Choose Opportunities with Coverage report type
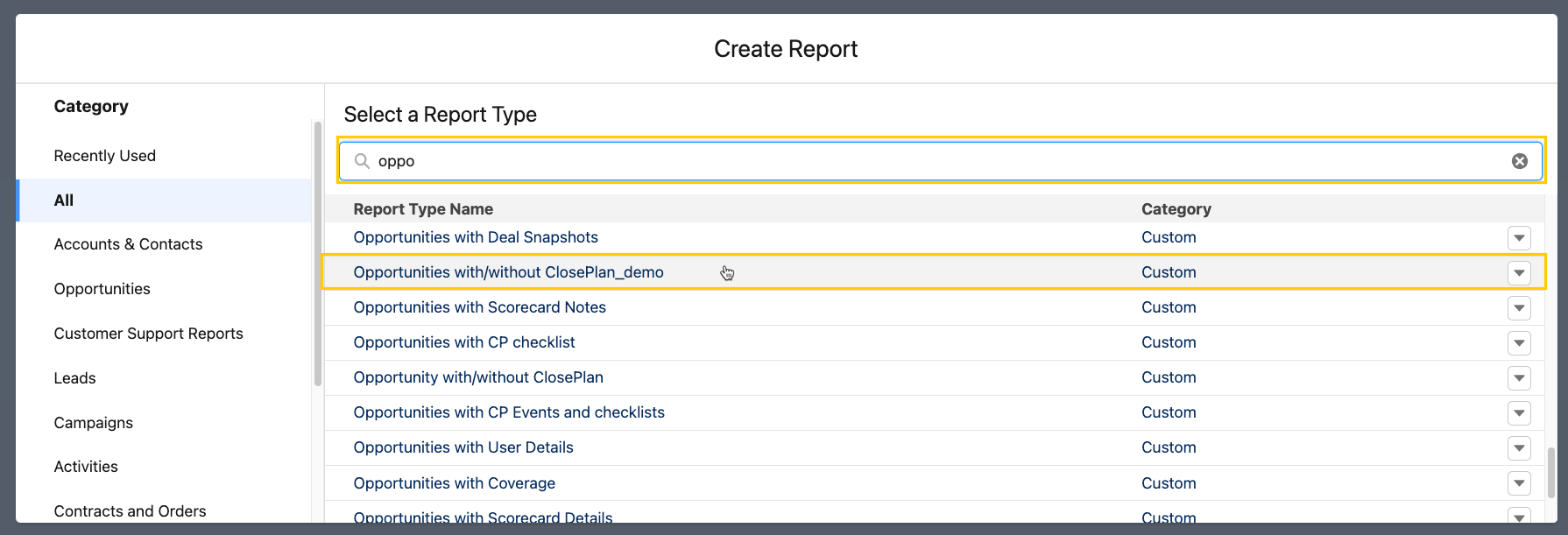The image size is (1568, 535). 454,483
